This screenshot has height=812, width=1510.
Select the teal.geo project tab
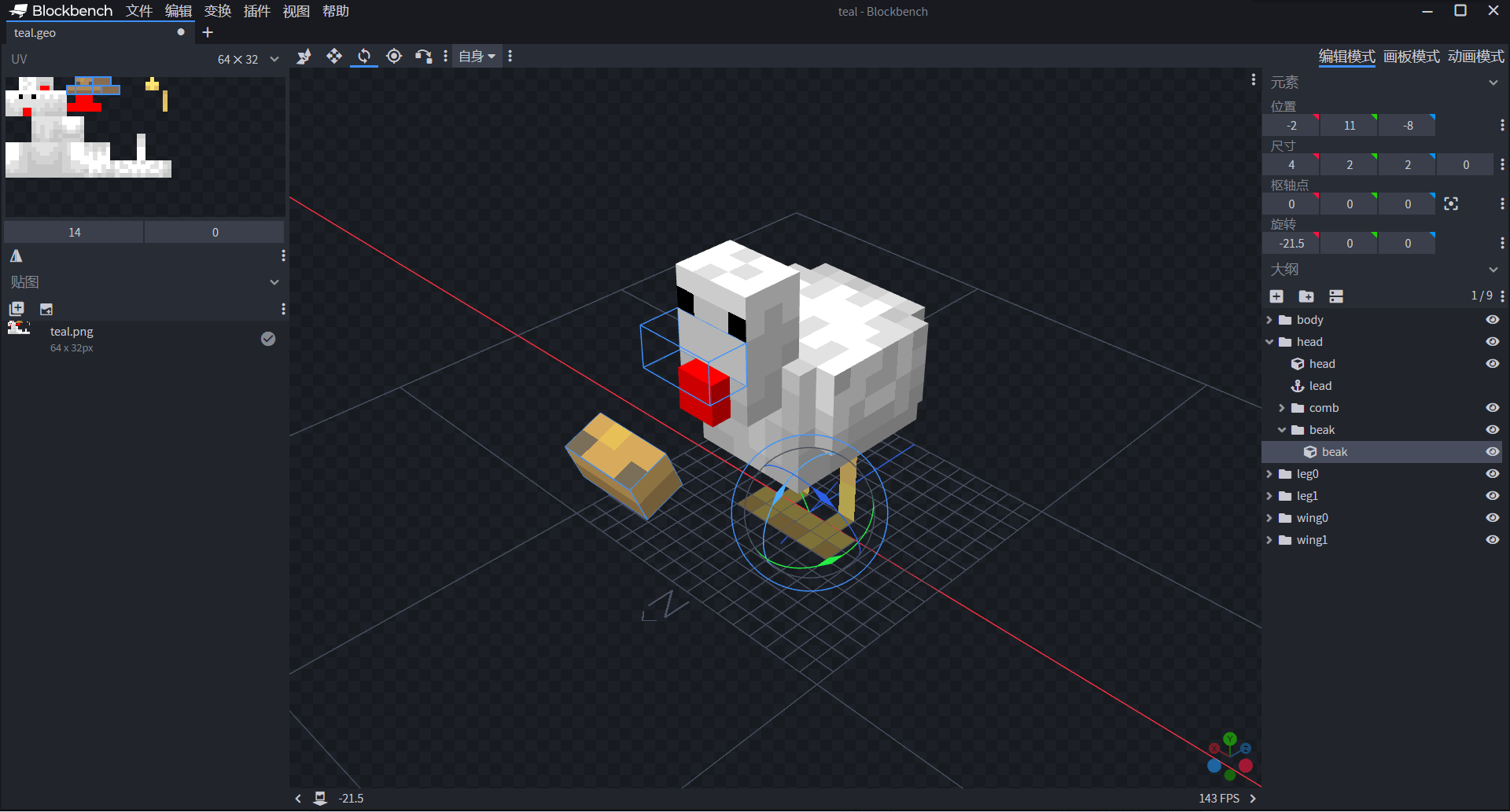pyautogui.click(x=100, y=32)
